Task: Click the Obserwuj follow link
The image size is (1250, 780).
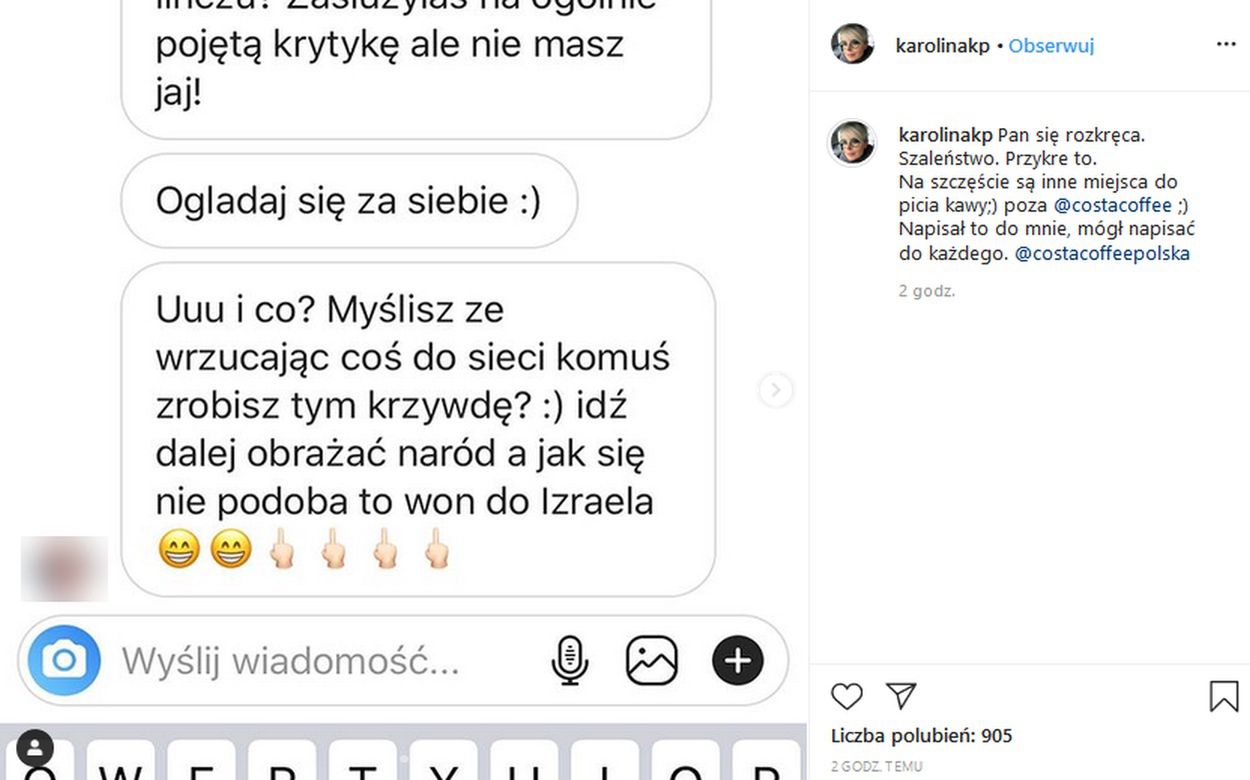Action: click(1051, 46)
